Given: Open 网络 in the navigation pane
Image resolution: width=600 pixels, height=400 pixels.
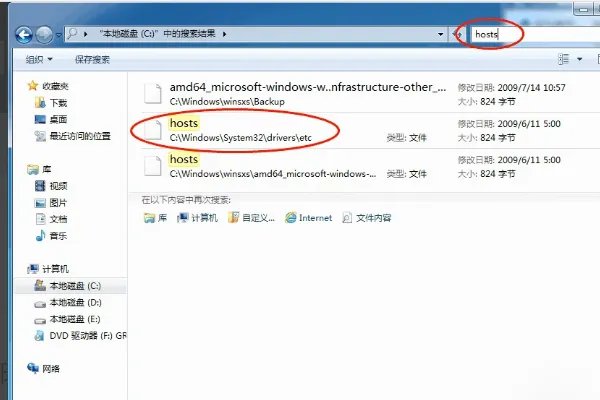Looking at the screenshot, I should [44, 369].
